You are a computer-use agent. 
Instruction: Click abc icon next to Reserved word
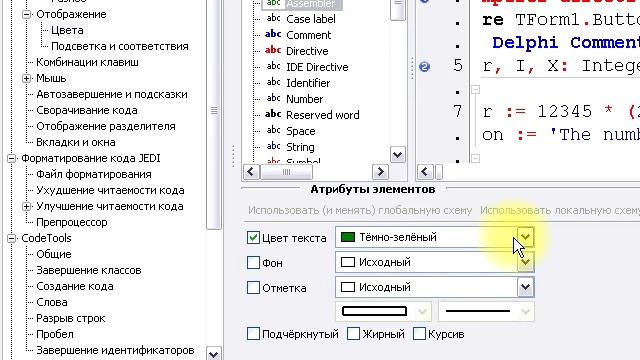point(273,114)
